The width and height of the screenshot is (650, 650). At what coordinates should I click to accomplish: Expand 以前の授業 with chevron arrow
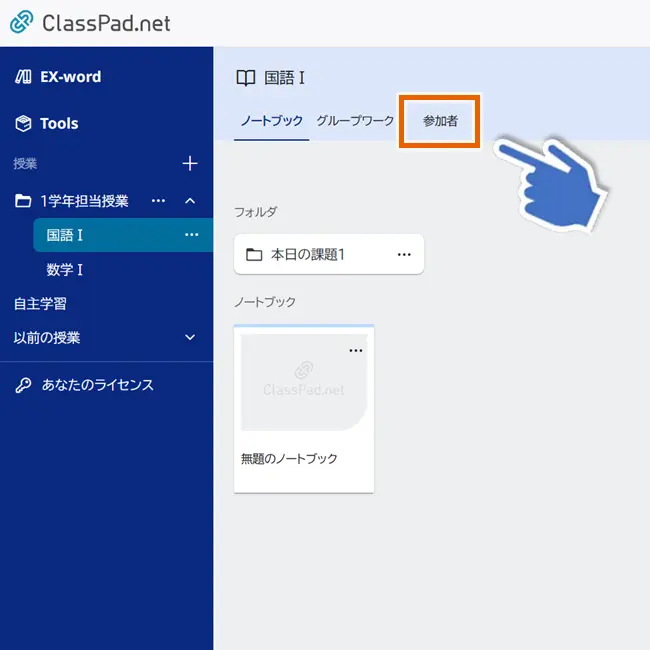(x=190, y=337)
